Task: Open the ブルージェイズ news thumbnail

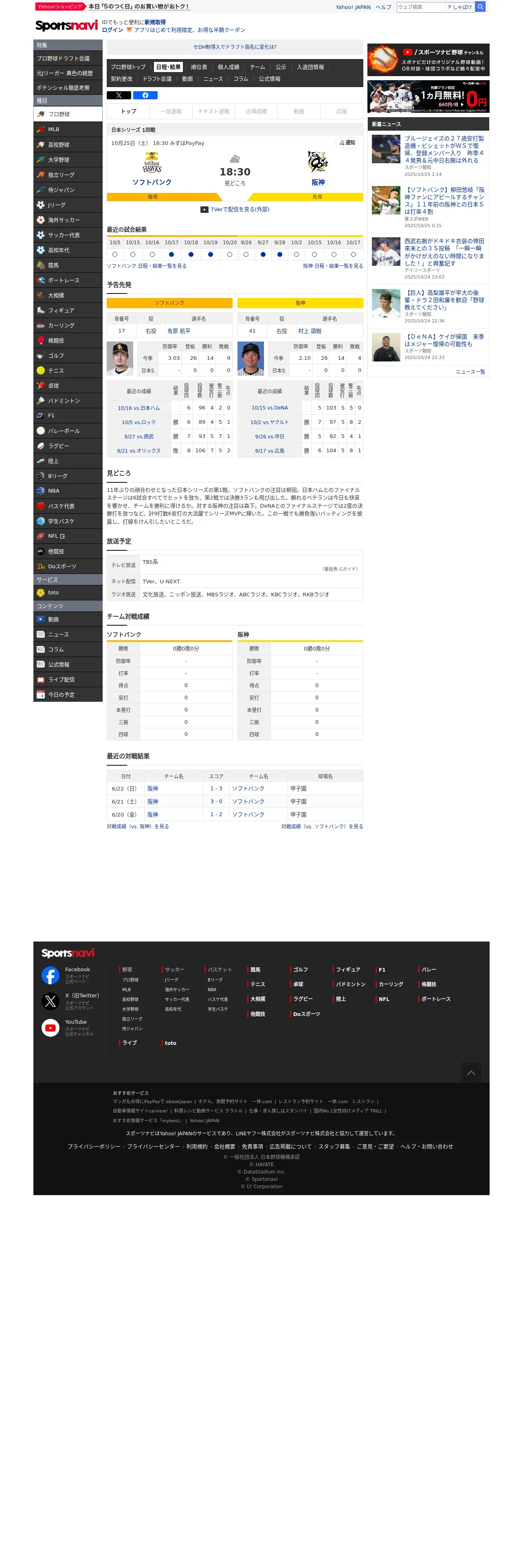Action: pos(386,149)
